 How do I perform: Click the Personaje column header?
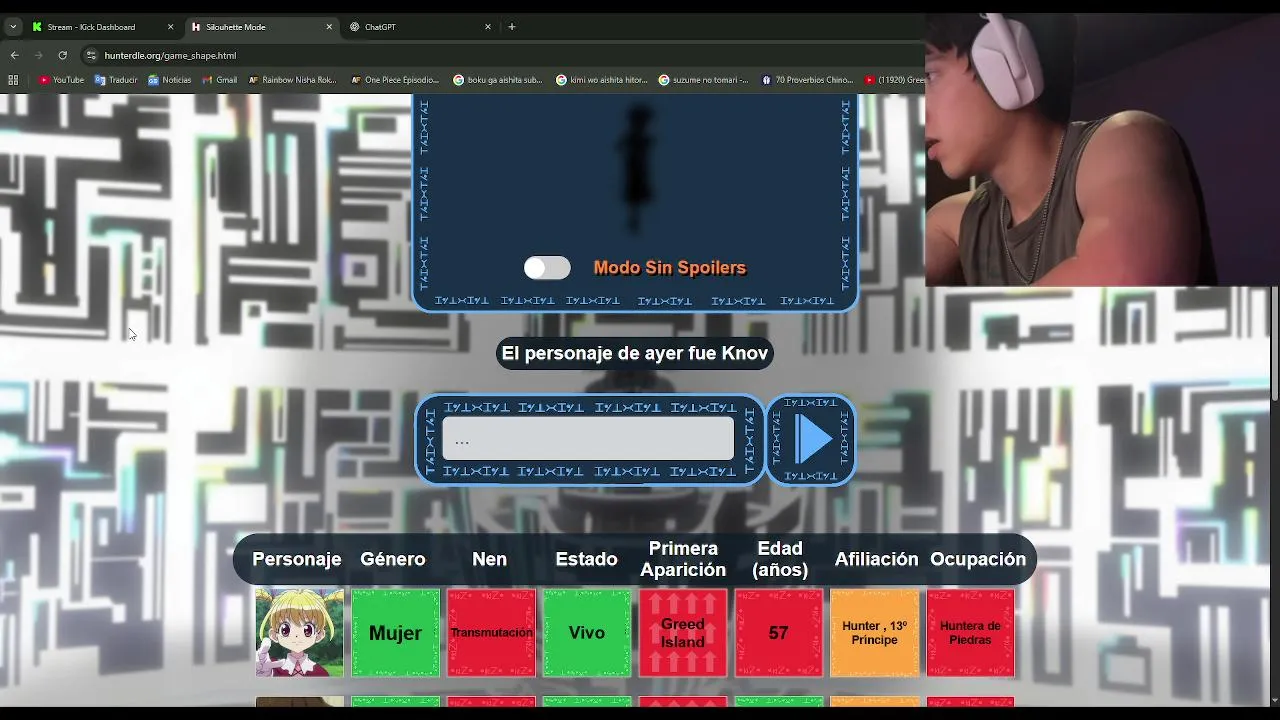297,559
